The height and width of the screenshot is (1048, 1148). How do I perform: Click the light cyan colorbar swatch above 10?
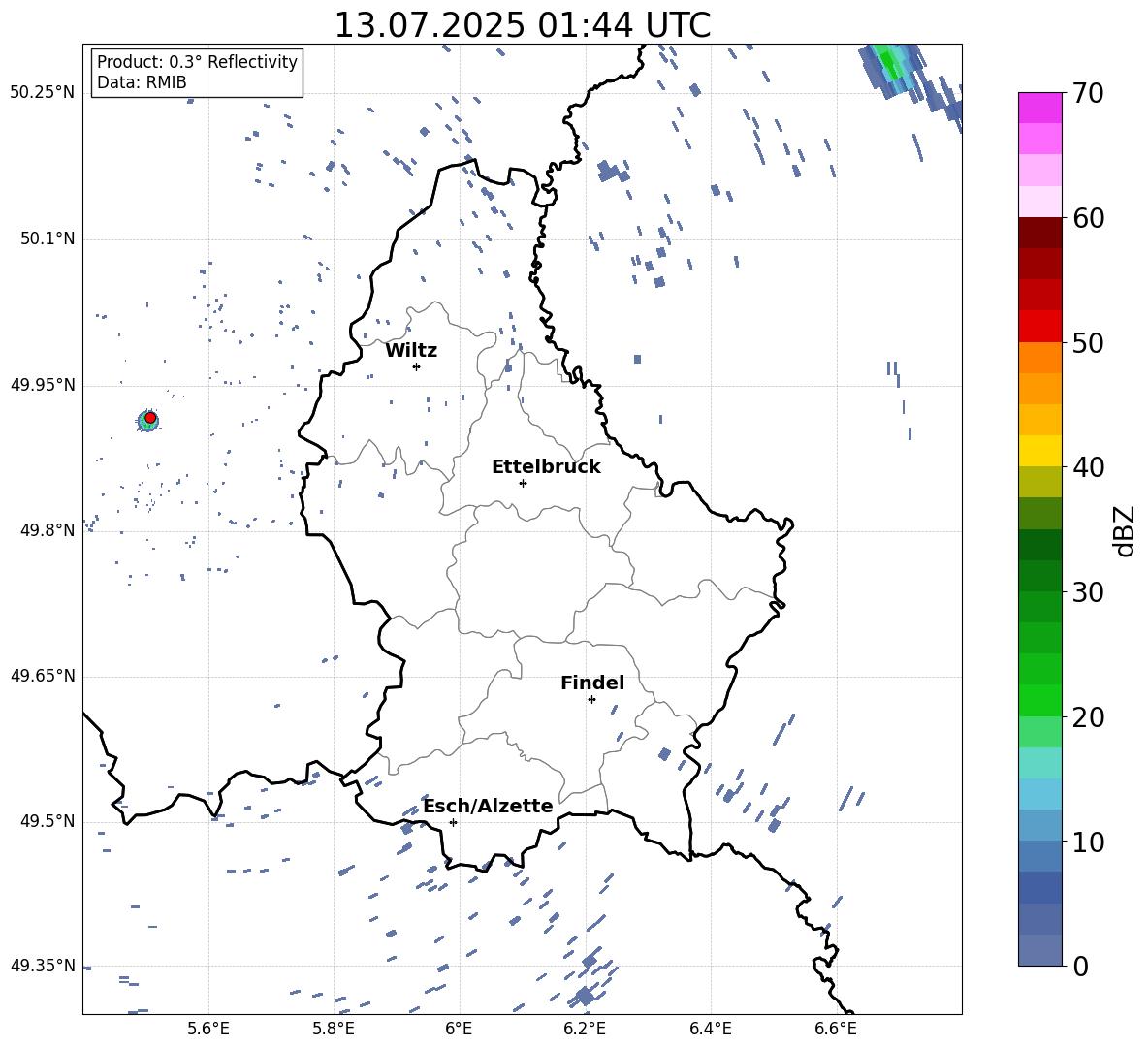(1040, 794)
